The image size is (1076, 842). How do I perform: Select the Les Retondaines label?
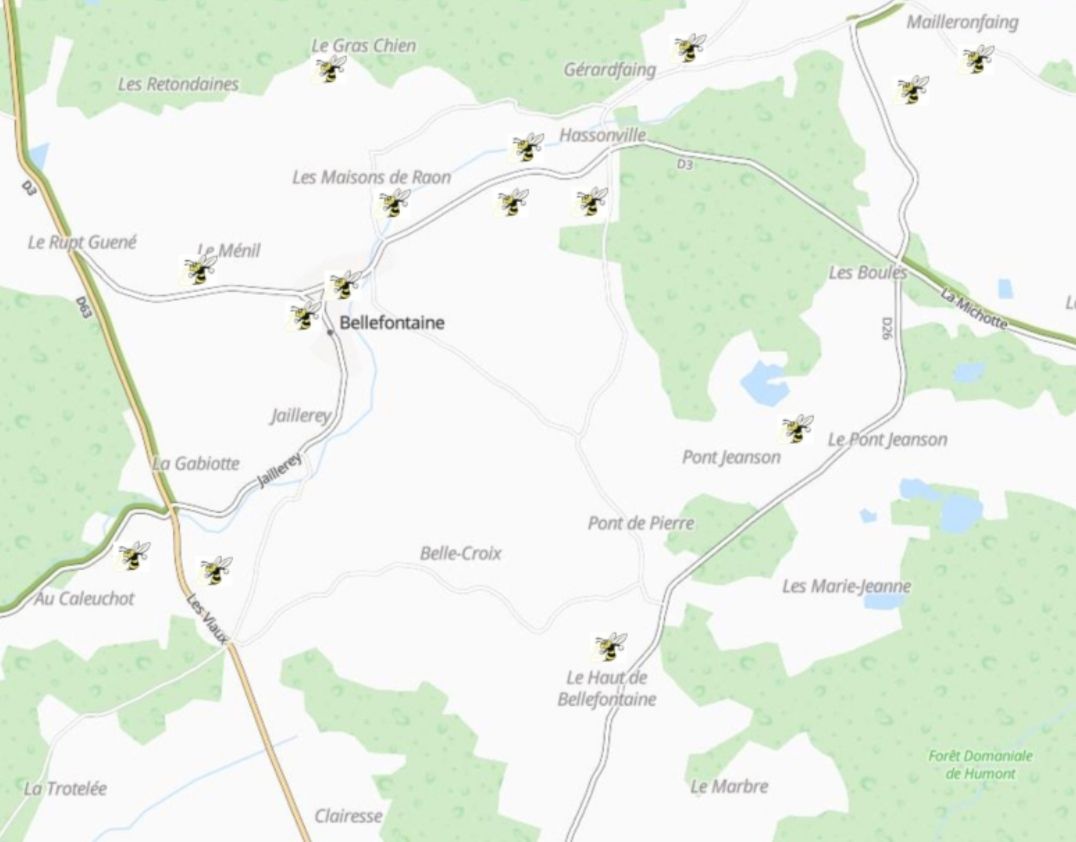point(178,84)
